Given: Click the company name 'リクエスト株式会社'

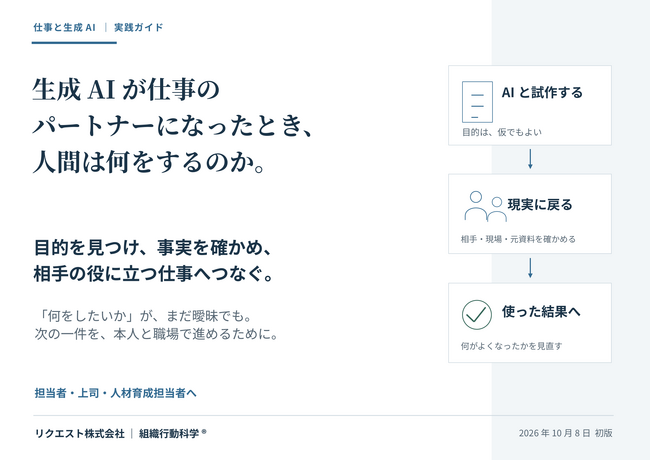Looking at the screenshot, I should click(80, 433).
